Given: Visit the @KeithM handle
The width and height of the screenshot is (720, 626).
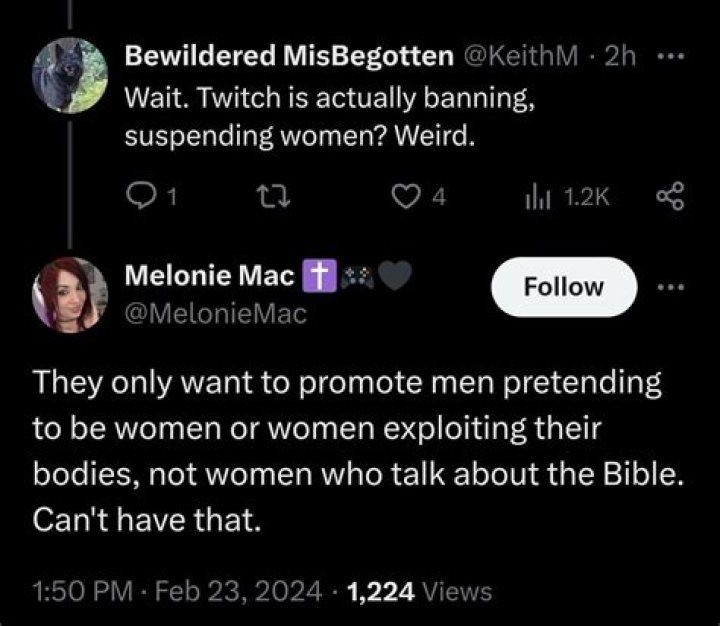Looking at the screenshot, I should pyautogui.click(x=521, y=56).
